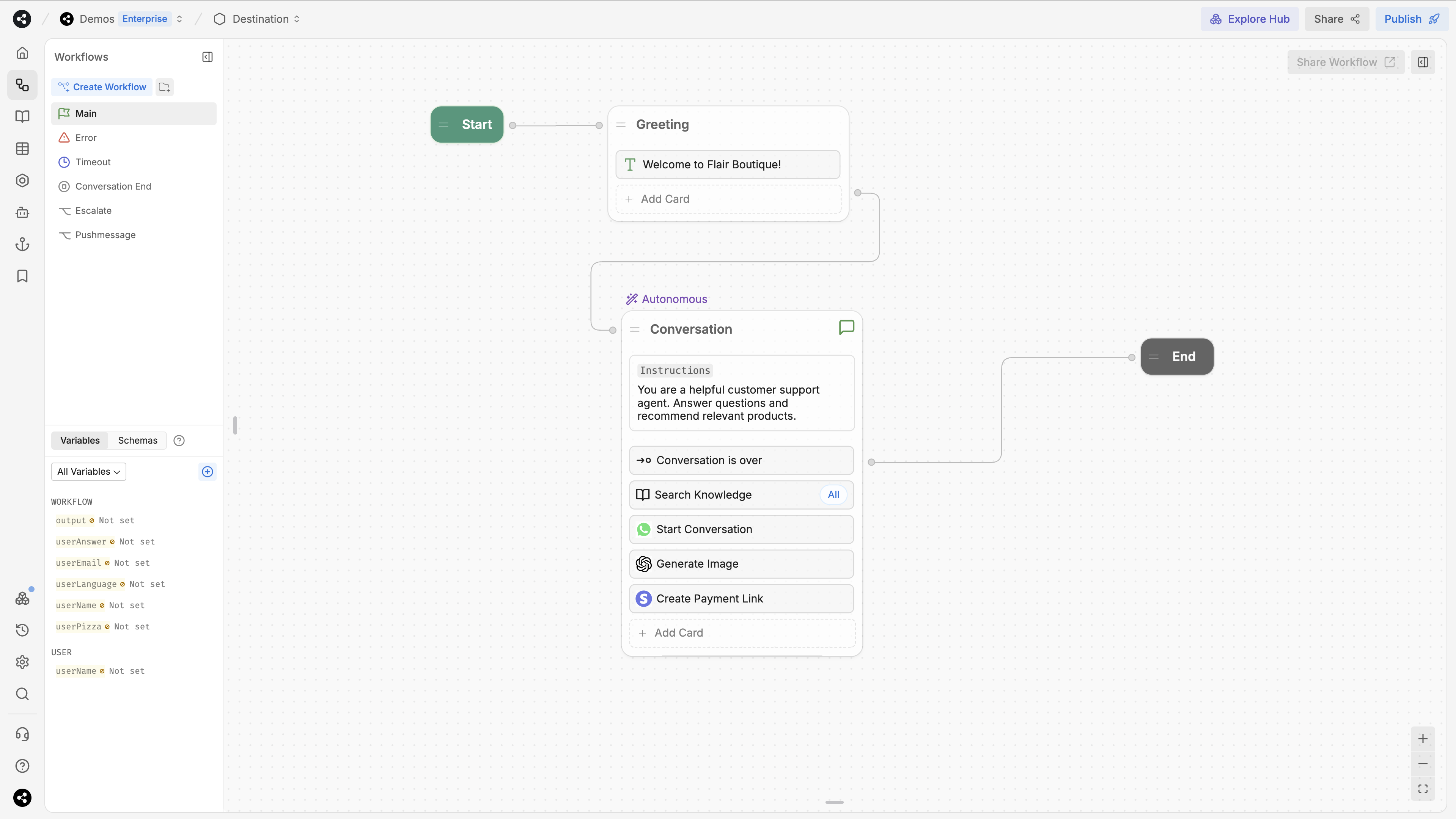1456x819 pixels.
Task: Open the All Variables dropdown
Action: pos(89,472)
